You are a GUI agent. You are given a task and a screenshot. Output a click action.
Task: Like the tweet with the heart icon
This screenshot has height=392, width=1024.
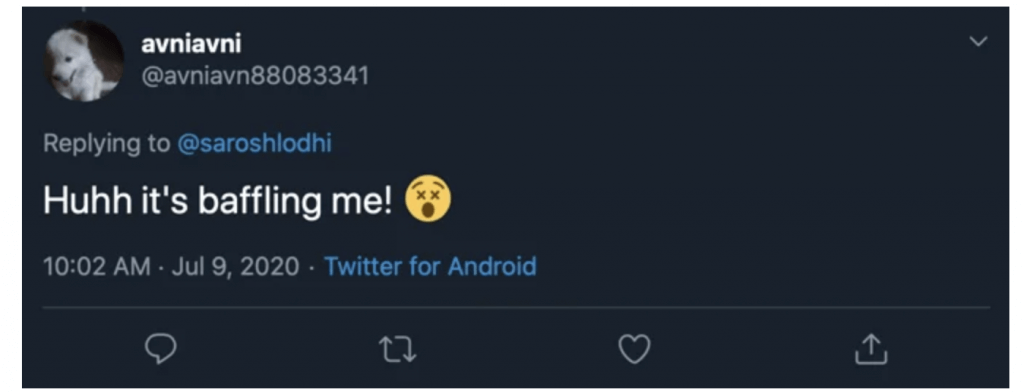click(634, 350)
